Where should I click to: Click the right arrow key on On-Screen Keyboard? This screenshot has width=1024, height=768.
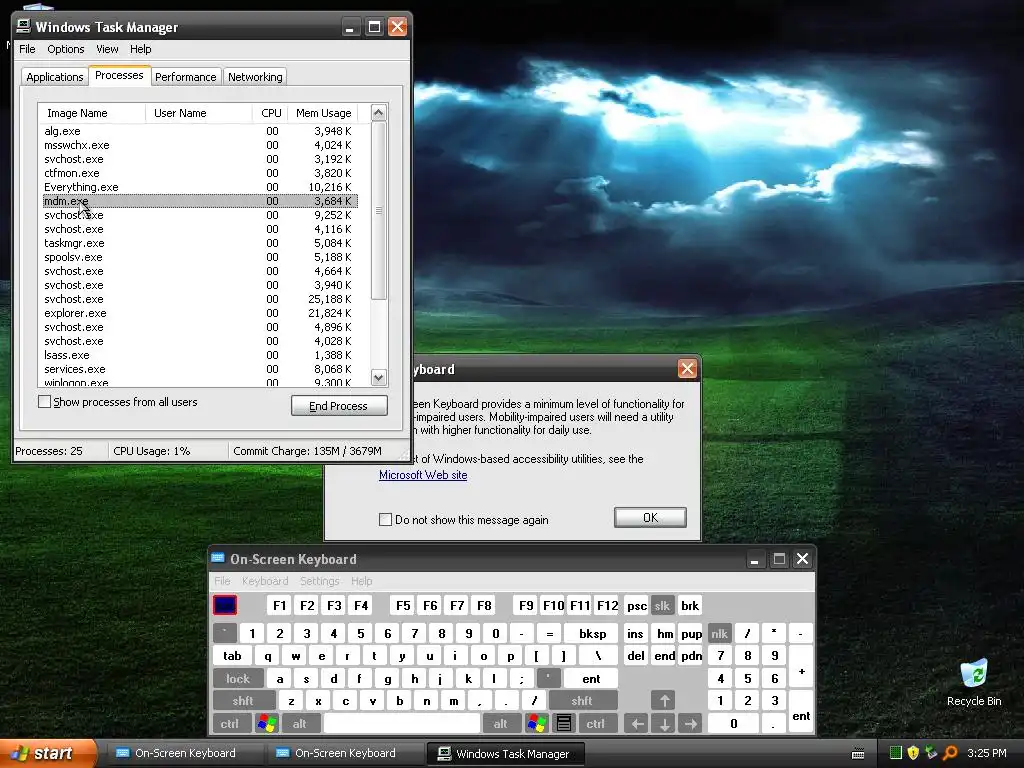tap(690, 723)
